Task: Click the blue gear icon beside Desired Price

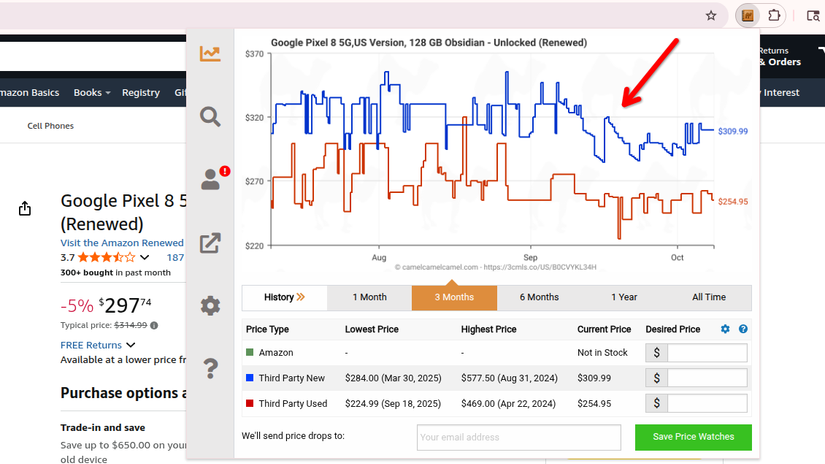Action: point(726,329)
